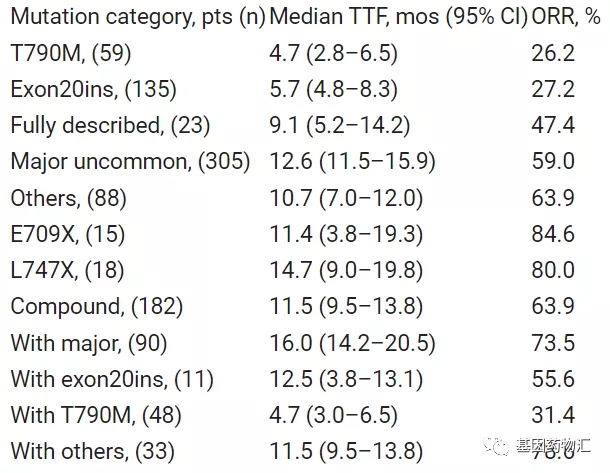Select the Exon20ins, (135) row label
The width and height of the screenshot is (610, 473).
tap(93, 90)
